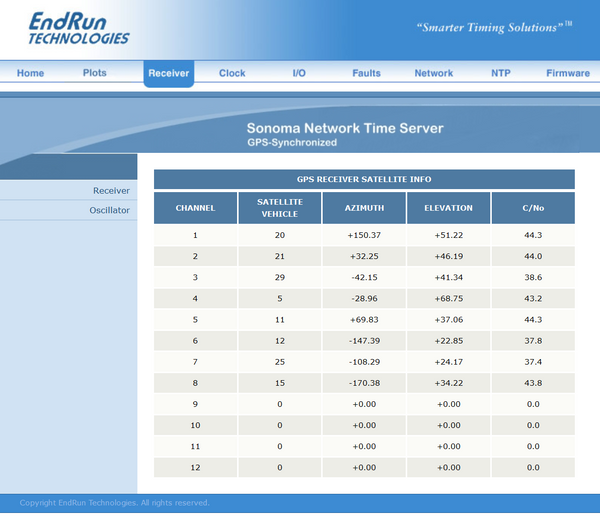Viewport: 600px width, 522px height.
Task: Click C/No value 38.6
Action: 533,277
